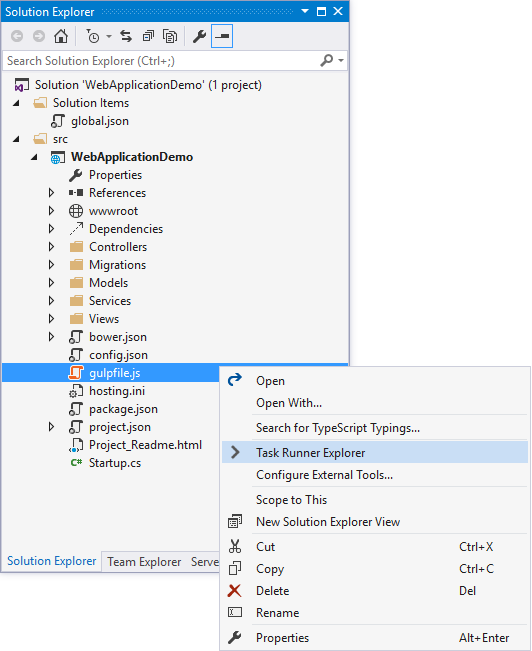Choose New Solution Explorer View entry
The image size is (532, 651).
375,522
